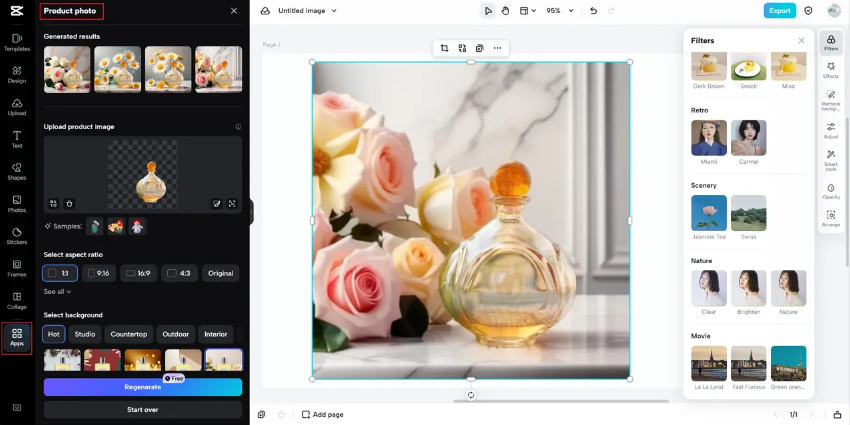Expand See all aspect ratios
The height and width of the screenshot is (425, 850).
[x=57, y=292]
